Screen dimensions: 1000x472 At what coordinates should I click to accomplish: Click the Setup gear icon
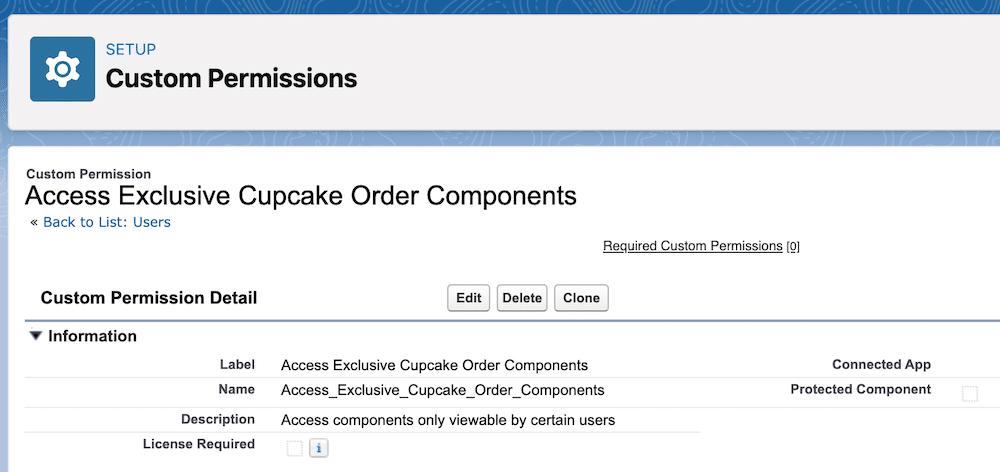coord(62,69)
